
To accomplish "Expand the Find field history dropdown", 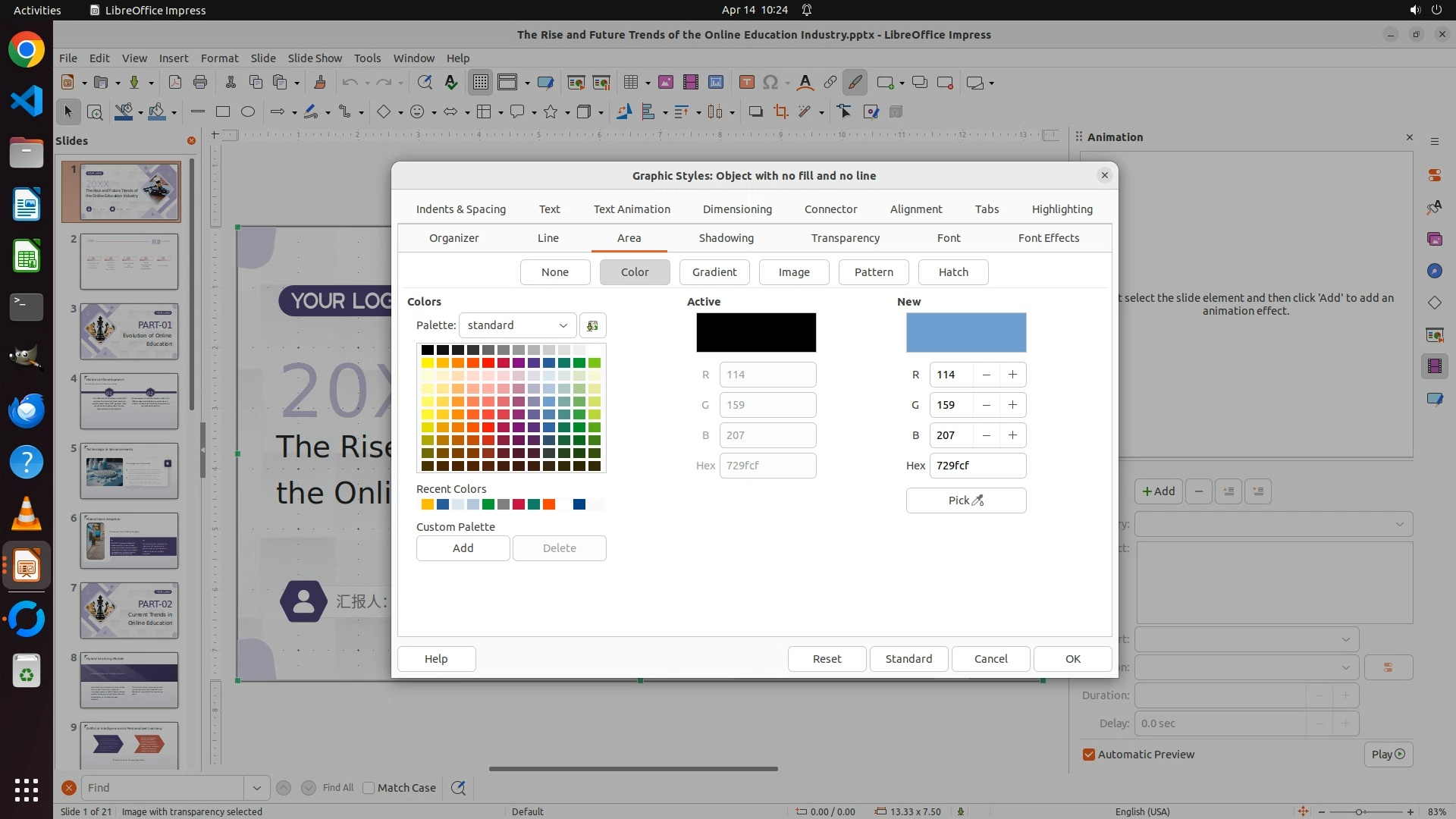I will (x=256, y=788).
